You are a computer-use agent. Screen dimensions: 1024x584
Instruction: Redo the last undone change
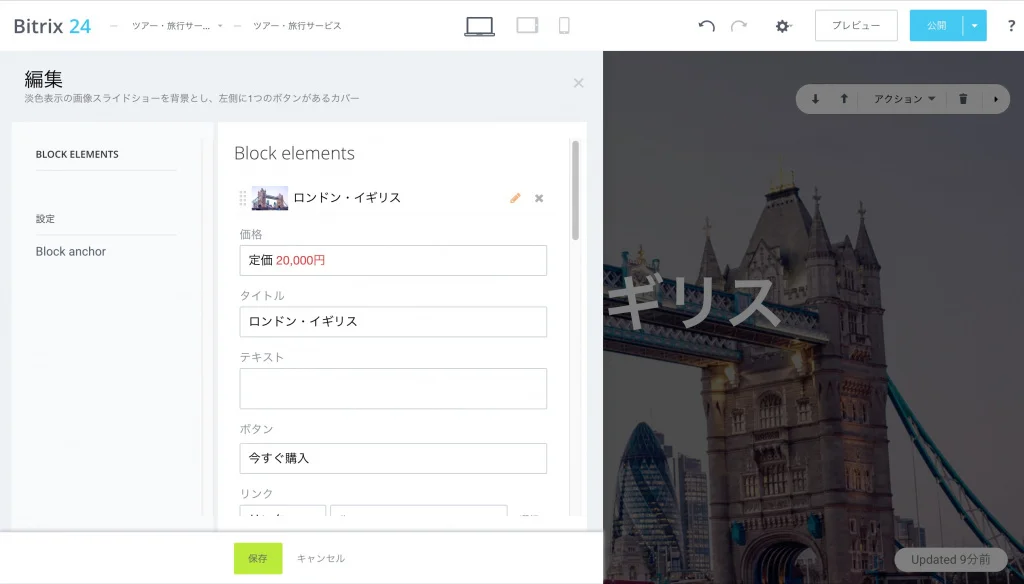click(x=739, y=26)
